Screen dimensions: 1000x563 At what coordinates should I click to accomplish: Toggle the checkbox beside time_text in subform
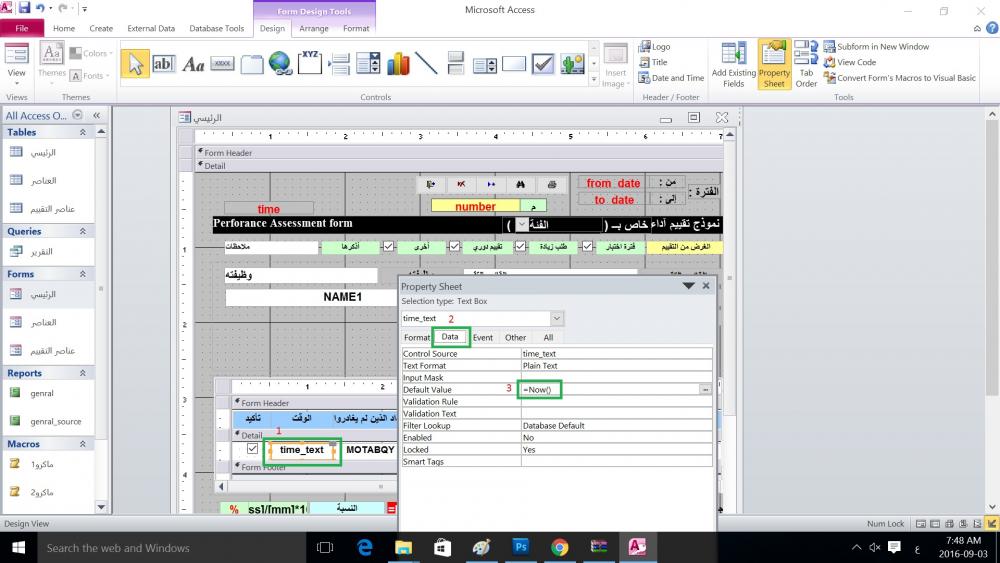253,449
